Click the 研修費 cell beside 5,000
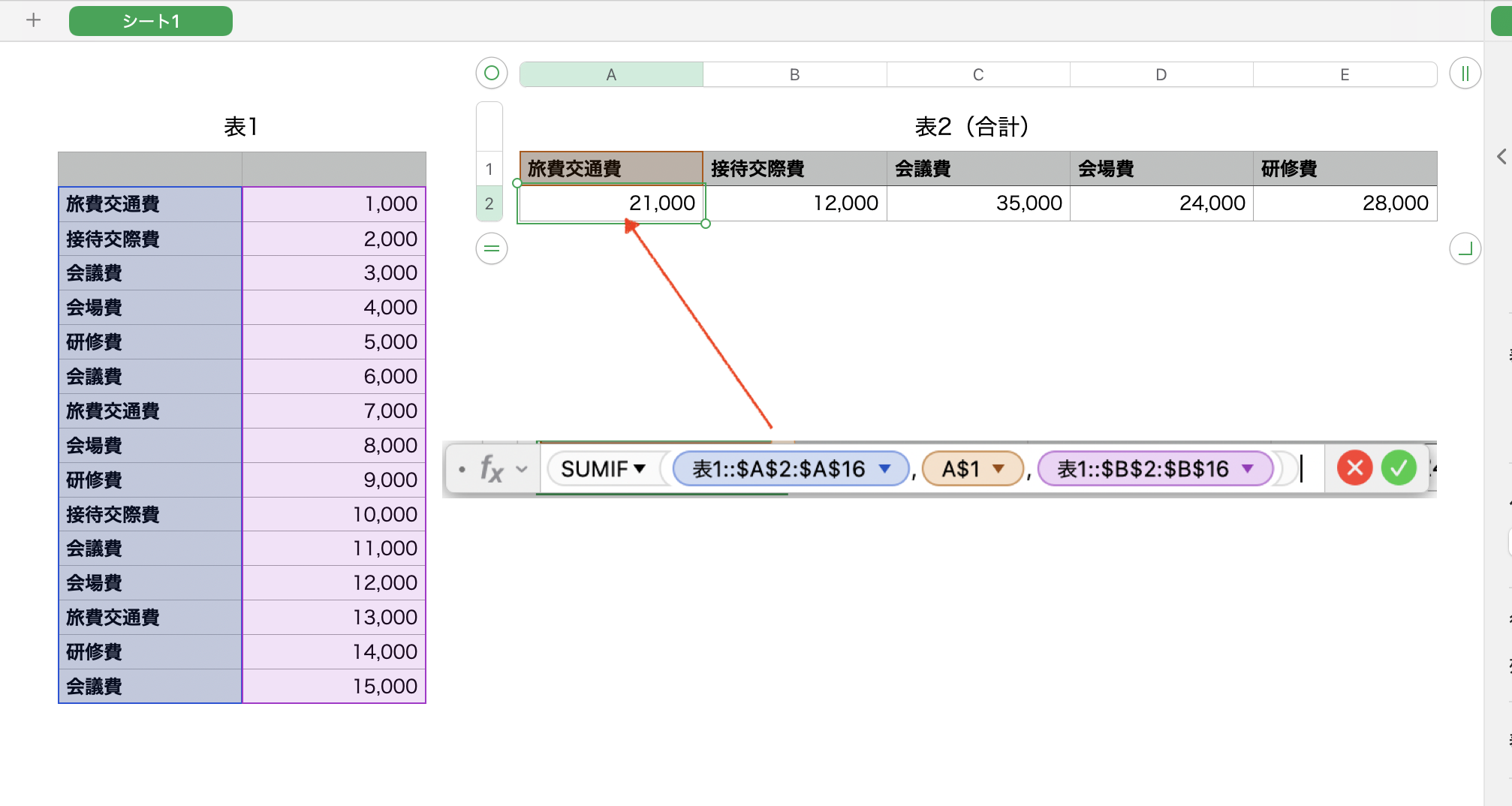Viewport: 1512px width, 806px height. click(x=150, y=342)
